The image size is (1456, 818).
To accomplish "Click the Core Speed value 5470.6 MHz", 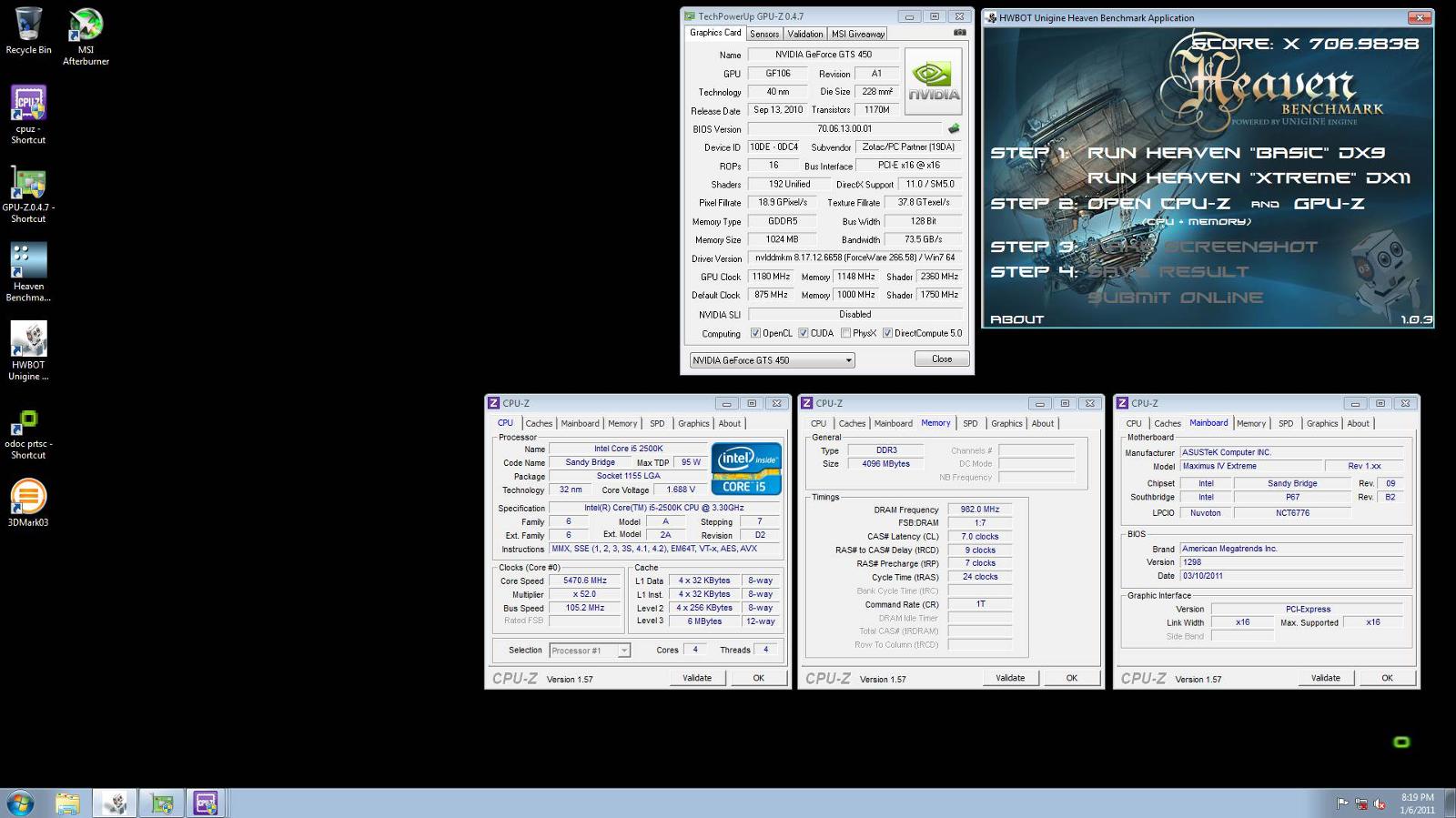I will (585, 581).
